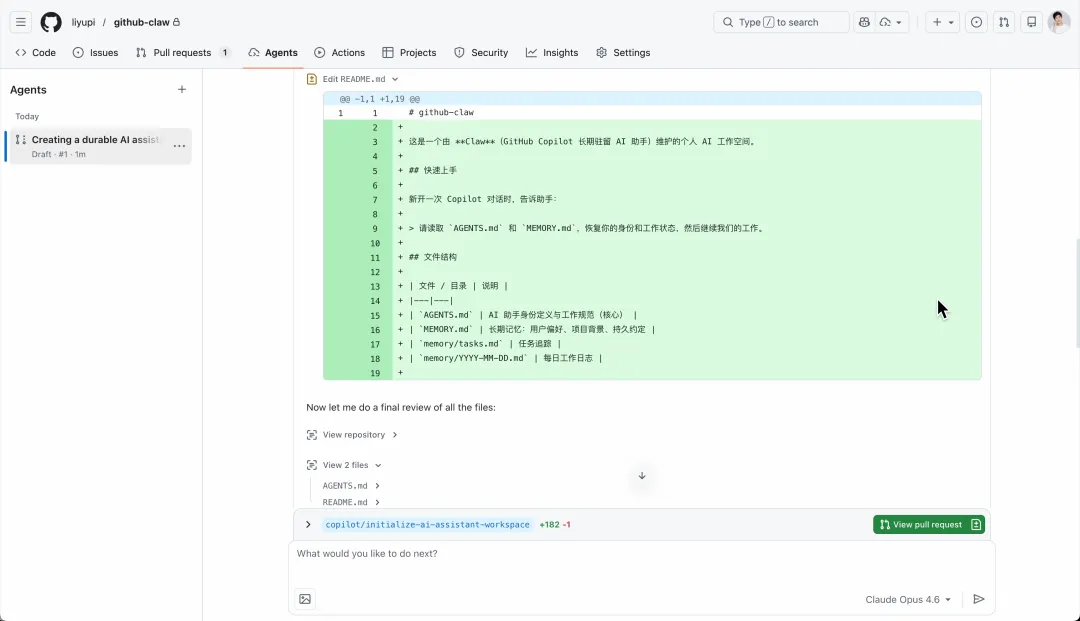Open the create new plus dropdown
Screen dimensions: 1080x621
[x=943, y=22]
